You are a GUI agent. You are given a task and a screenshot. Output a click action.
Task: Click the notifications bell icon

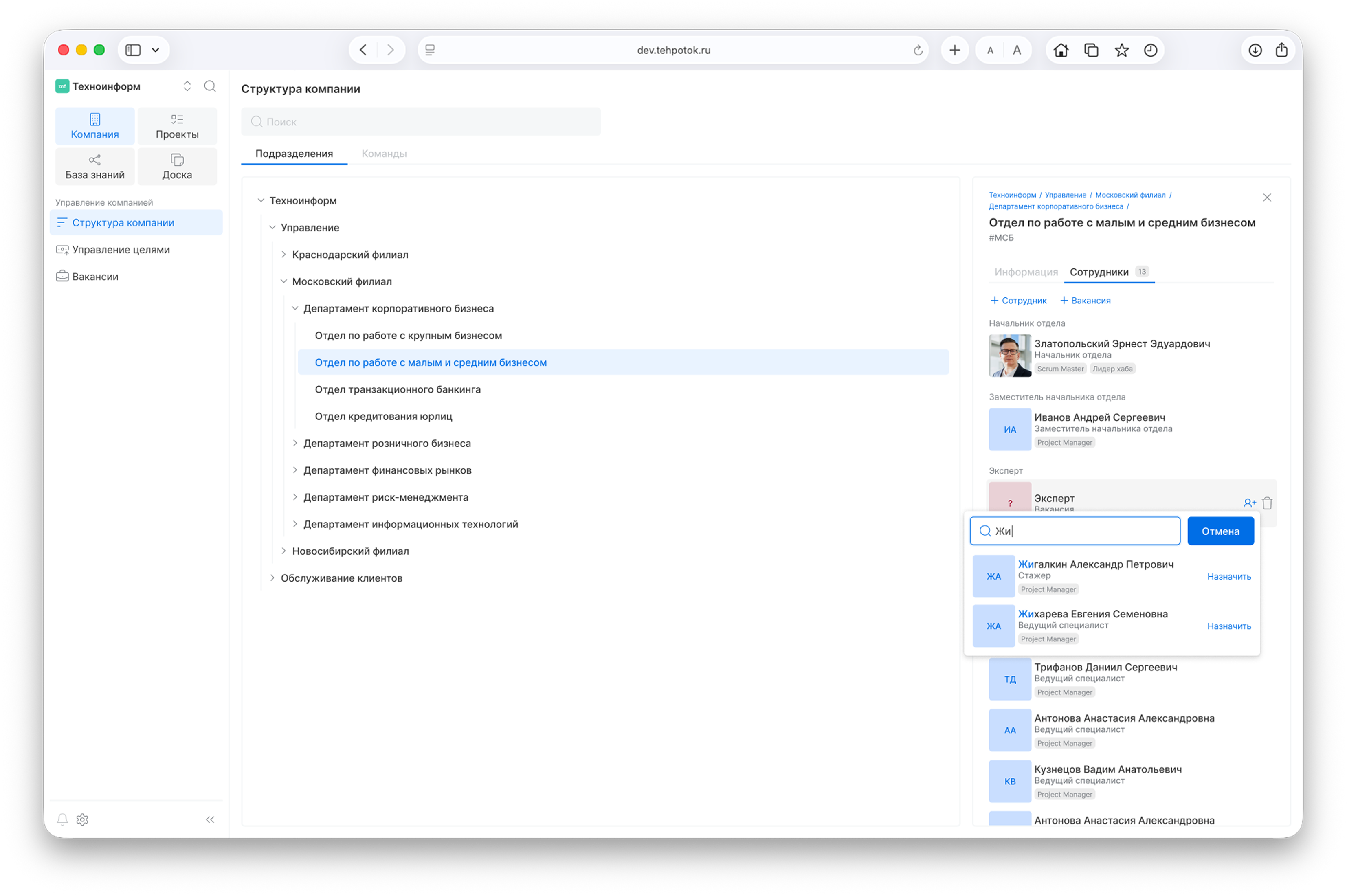pos(62,819)
